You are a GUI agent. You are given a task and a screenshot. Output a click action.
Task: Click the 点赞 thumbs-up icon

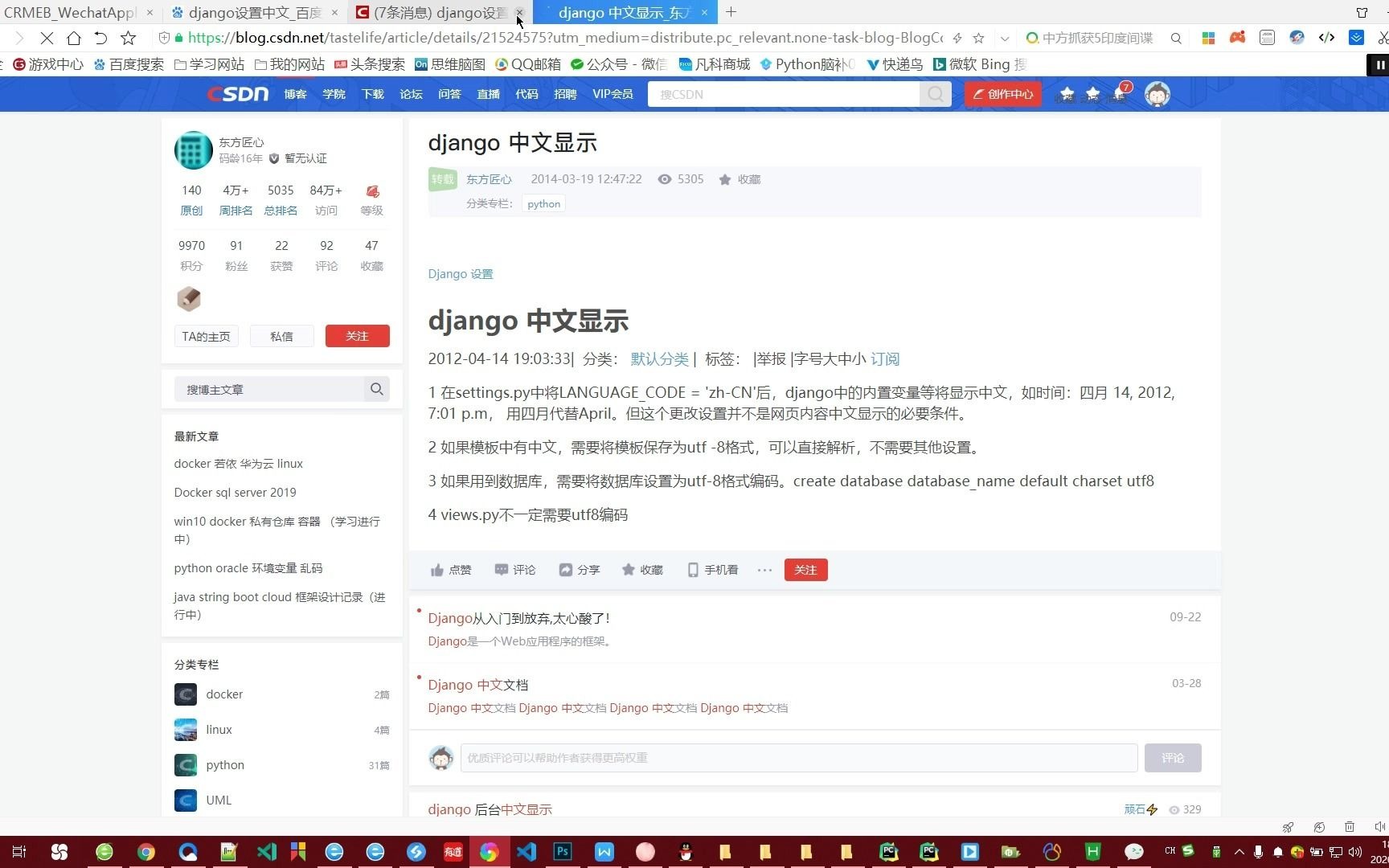(436, 570)
